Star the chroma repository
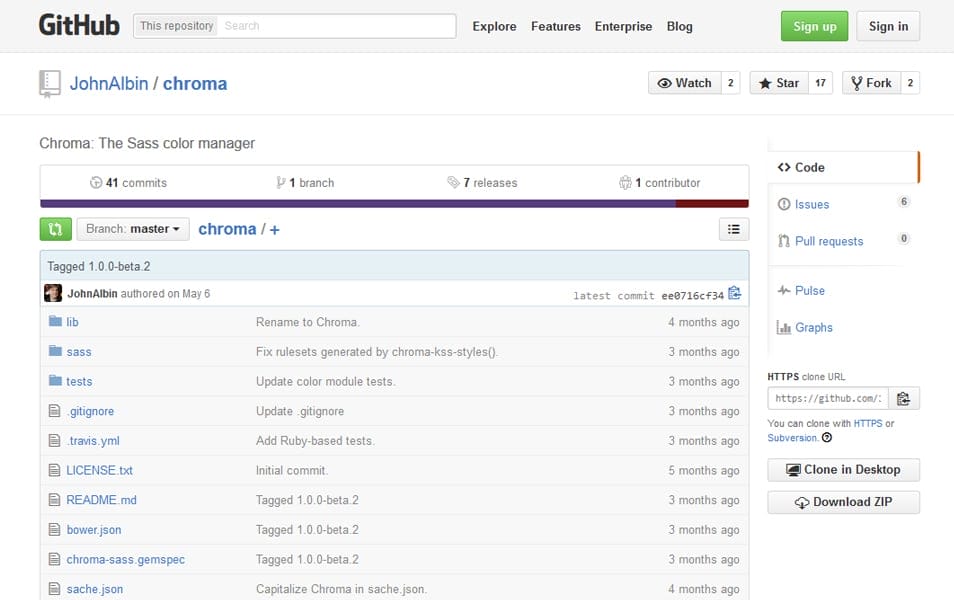Viewport: 954px width, 600px height. pos(778,83)
